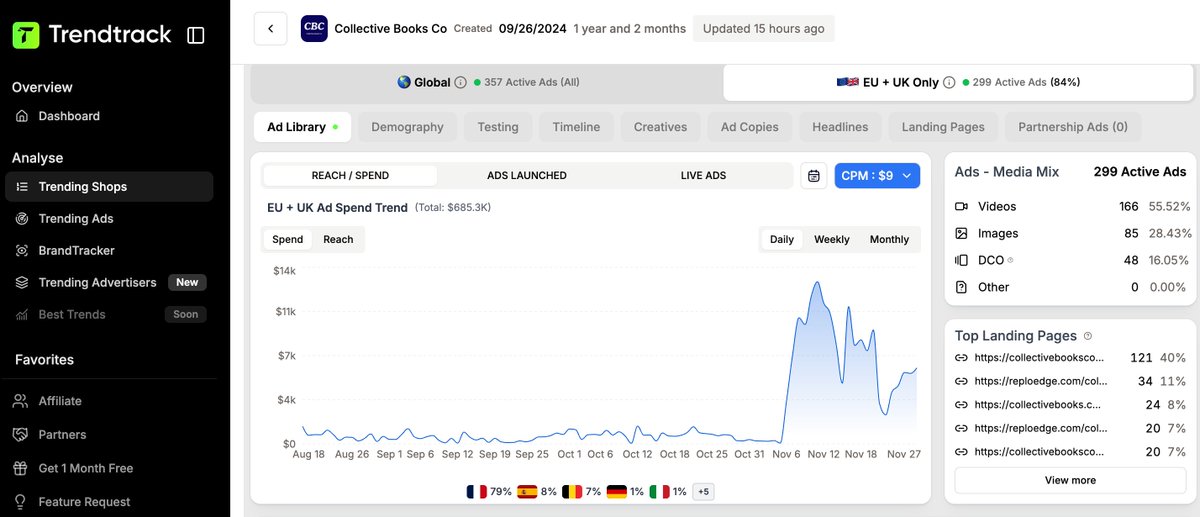Click the France flag 79% indicator
1200x517 pixels.
pyautogui.click(x=489, y=492)
